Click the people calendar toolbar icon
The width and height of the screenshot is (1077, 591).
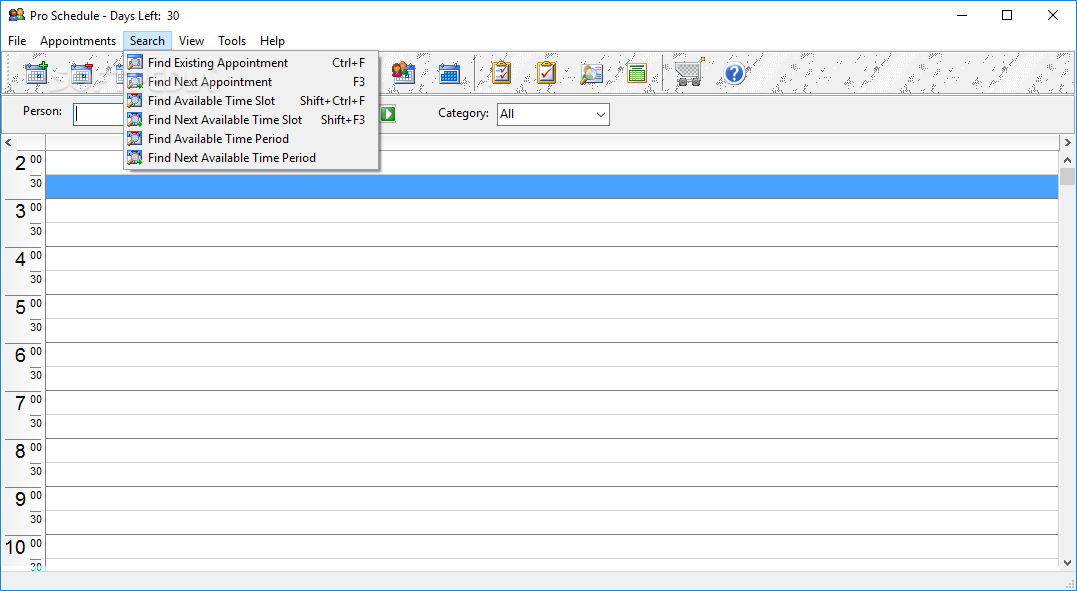[404, 72]
